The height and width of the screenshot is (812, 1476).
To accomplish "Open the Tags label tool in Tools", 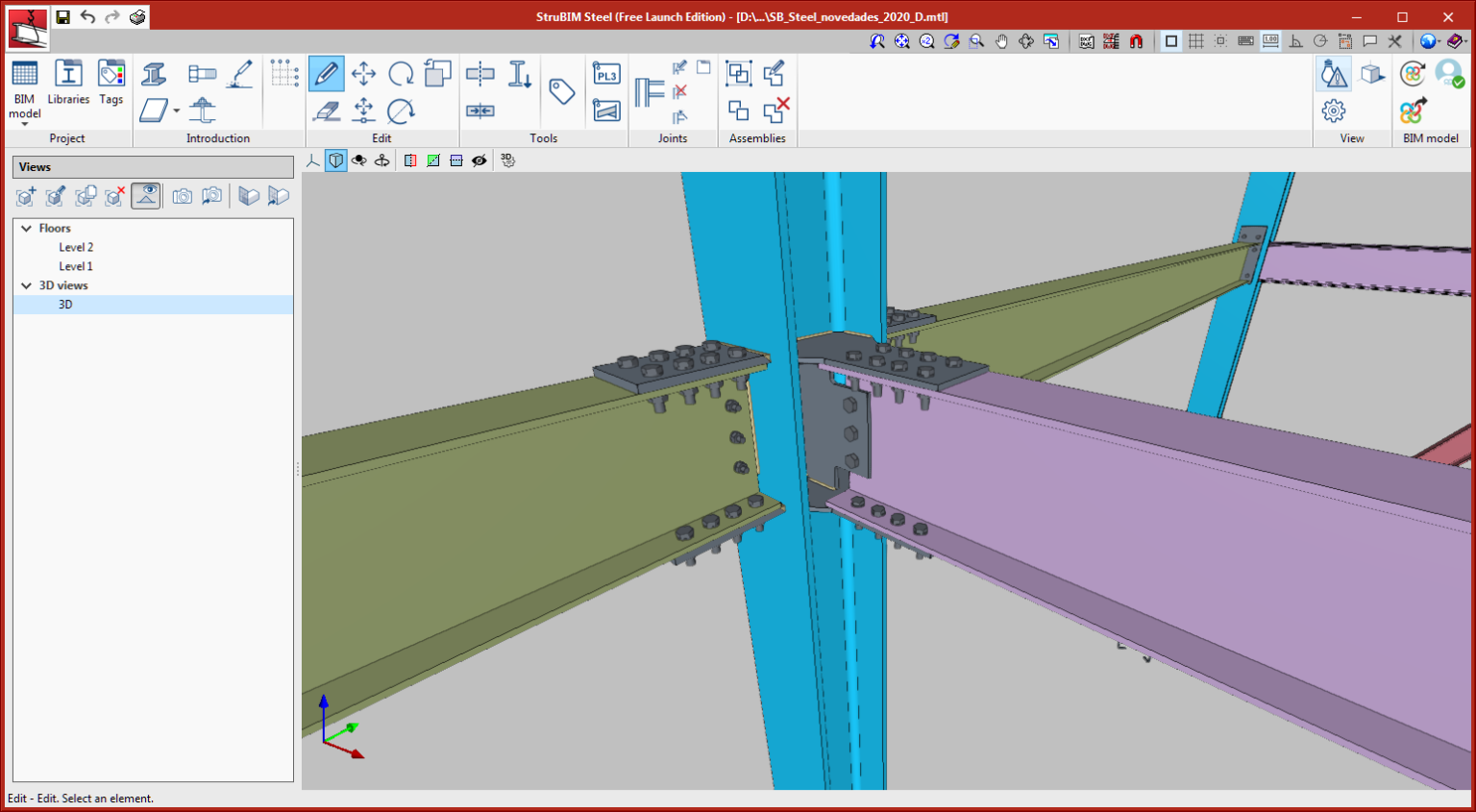I will (561, 91).
